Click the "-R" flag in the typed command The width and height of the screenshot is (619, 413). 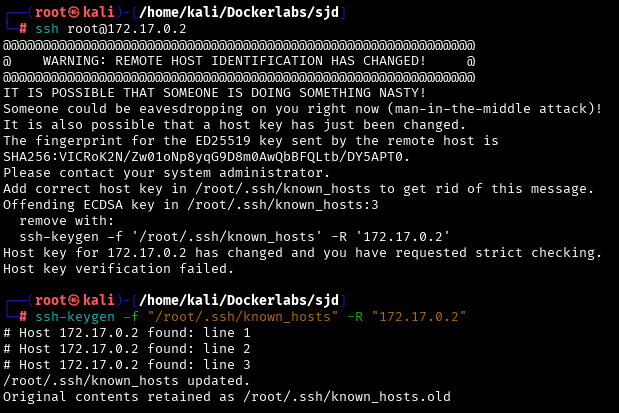354,317
